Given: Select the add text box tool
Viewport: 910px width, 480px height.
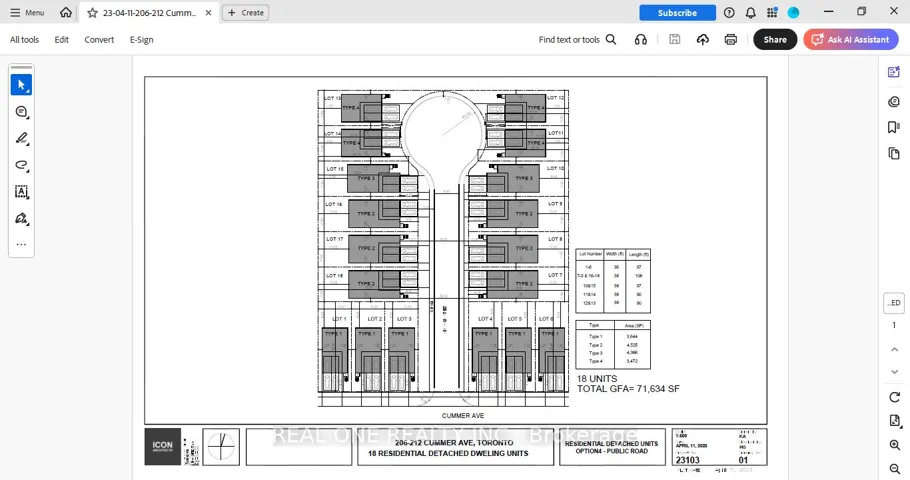Looking at the screenshot, I should [21, 192].
